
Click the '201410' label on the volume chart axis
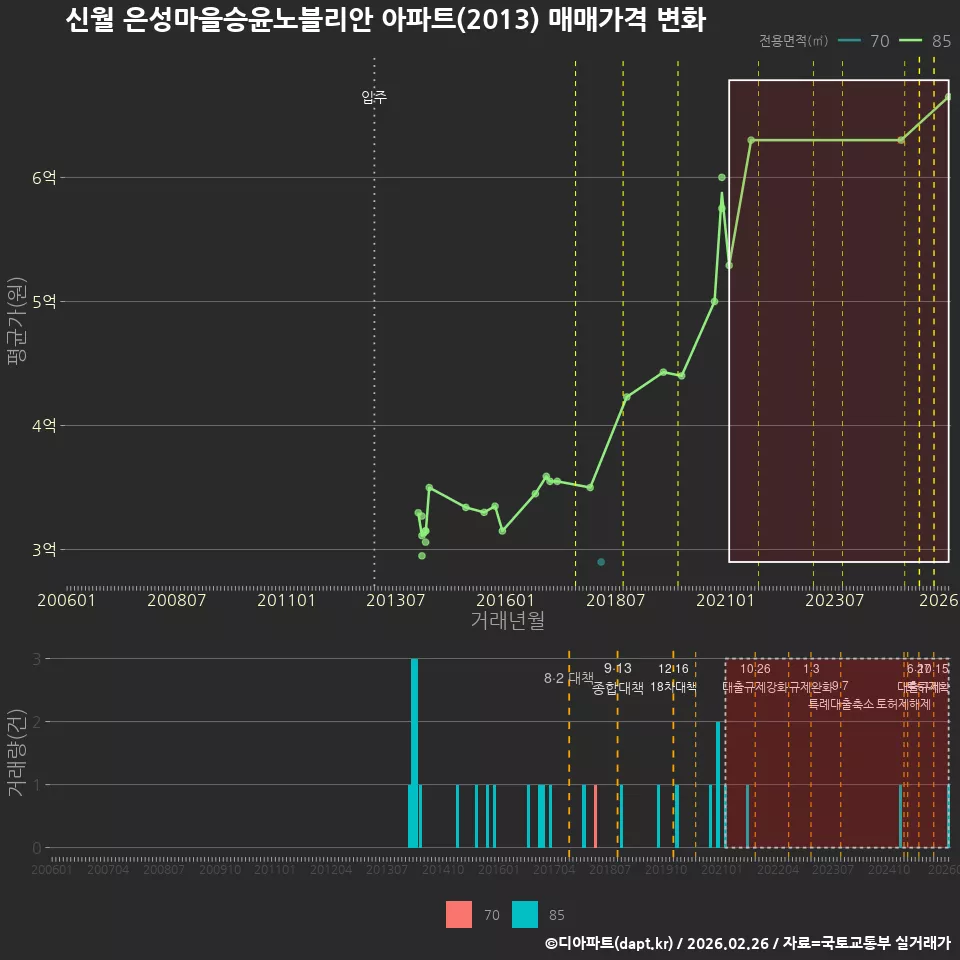click(443, 869)
